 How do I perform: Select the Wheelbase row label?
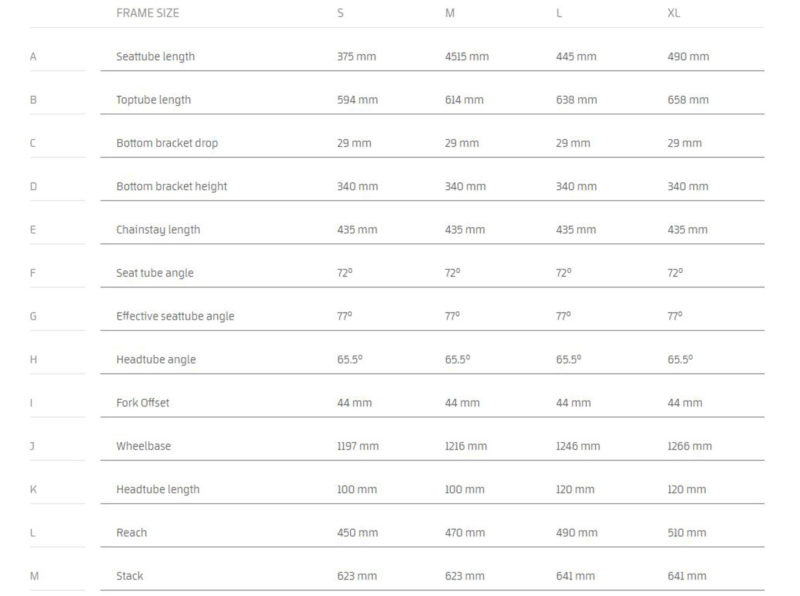click(x=143, y=446)
